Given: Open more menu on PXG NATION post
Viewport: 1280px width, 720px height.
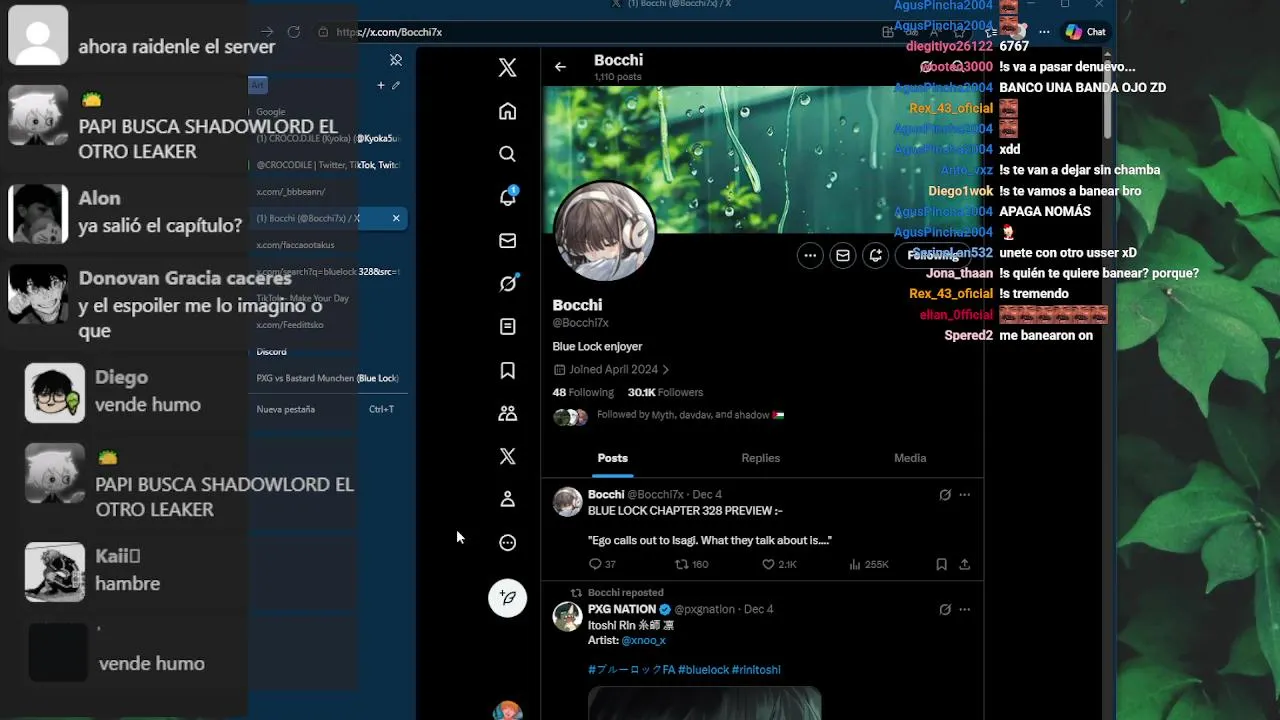Looking at the screenshot, I should [x=964, y=609].
